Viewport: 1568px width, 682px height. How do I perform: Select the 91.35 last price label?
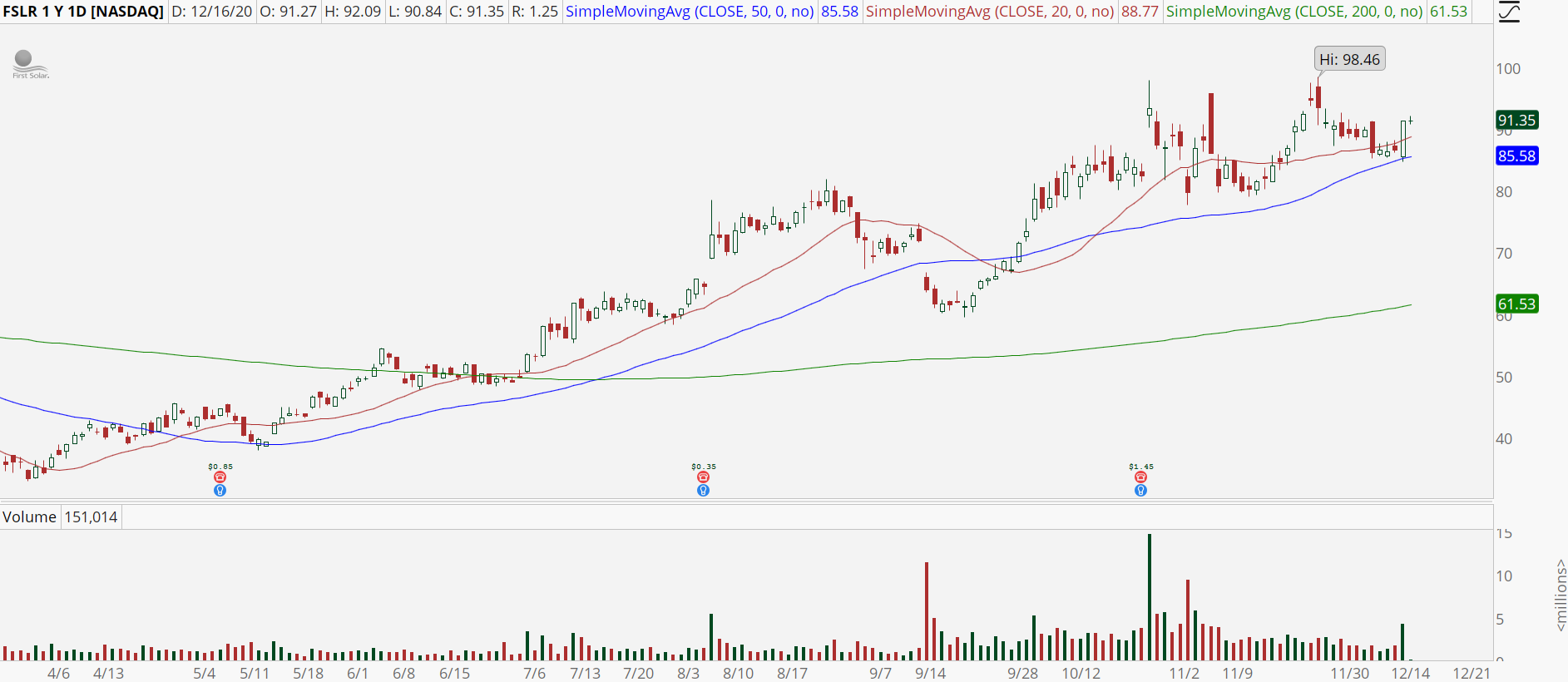click(1516, 120)
